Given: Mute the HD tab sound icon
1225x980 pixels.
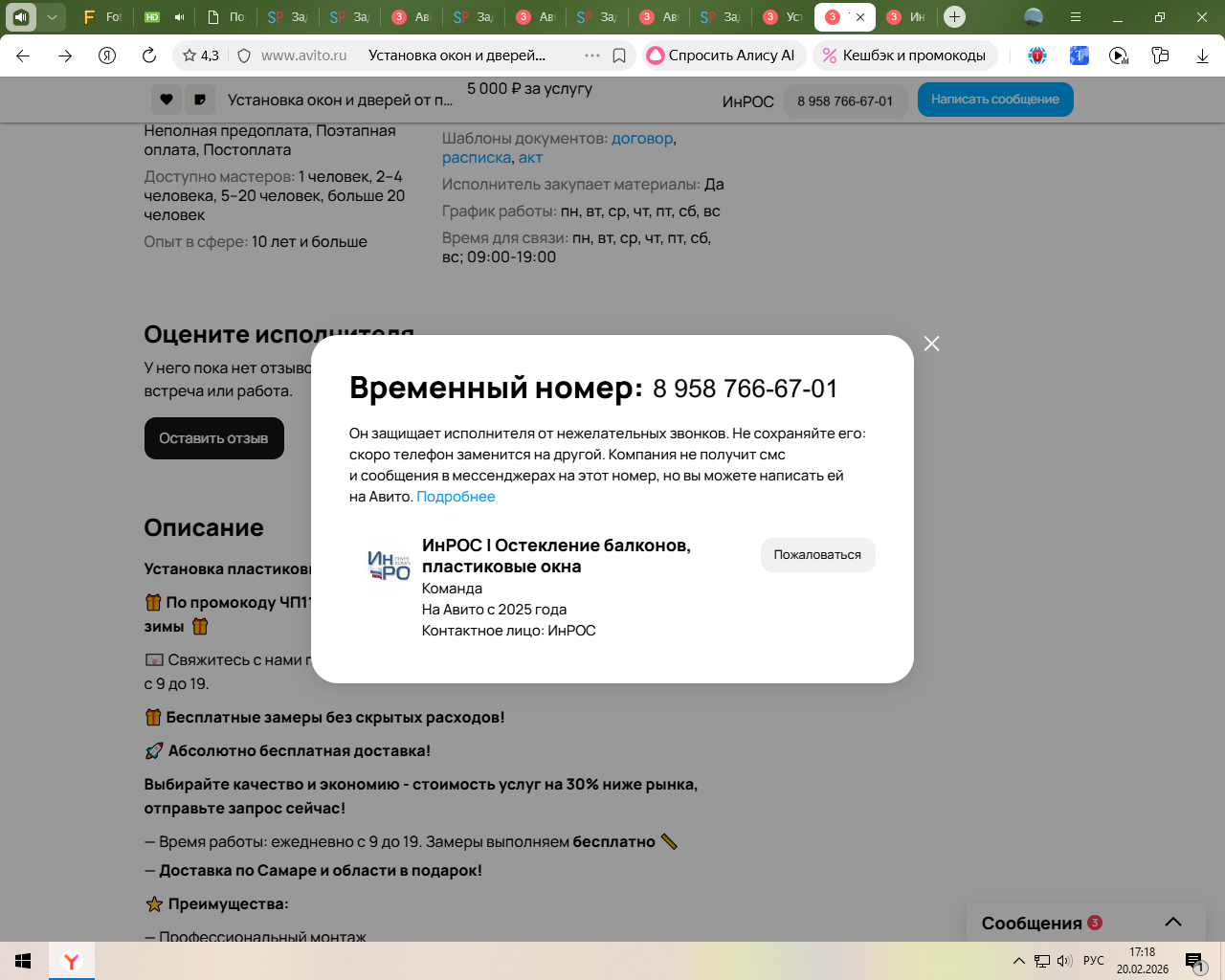Looking at the screenshot, I should pos(180,17).
